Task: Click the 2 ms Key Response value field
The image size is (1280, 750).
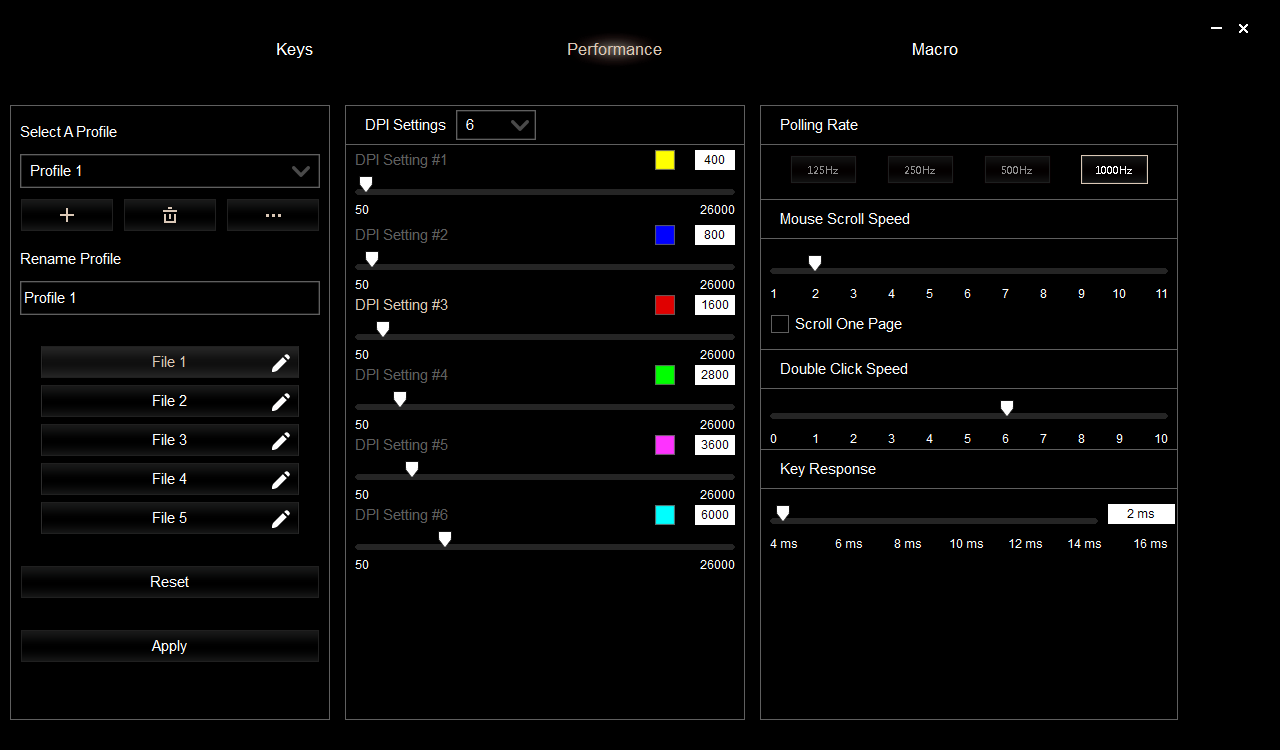Action: 1141,514
